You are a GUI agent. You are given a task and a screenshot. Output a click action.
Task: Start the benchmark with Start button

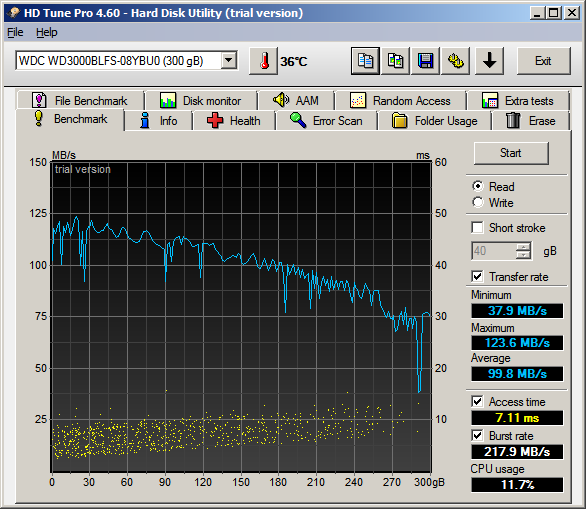pos(511,153)
